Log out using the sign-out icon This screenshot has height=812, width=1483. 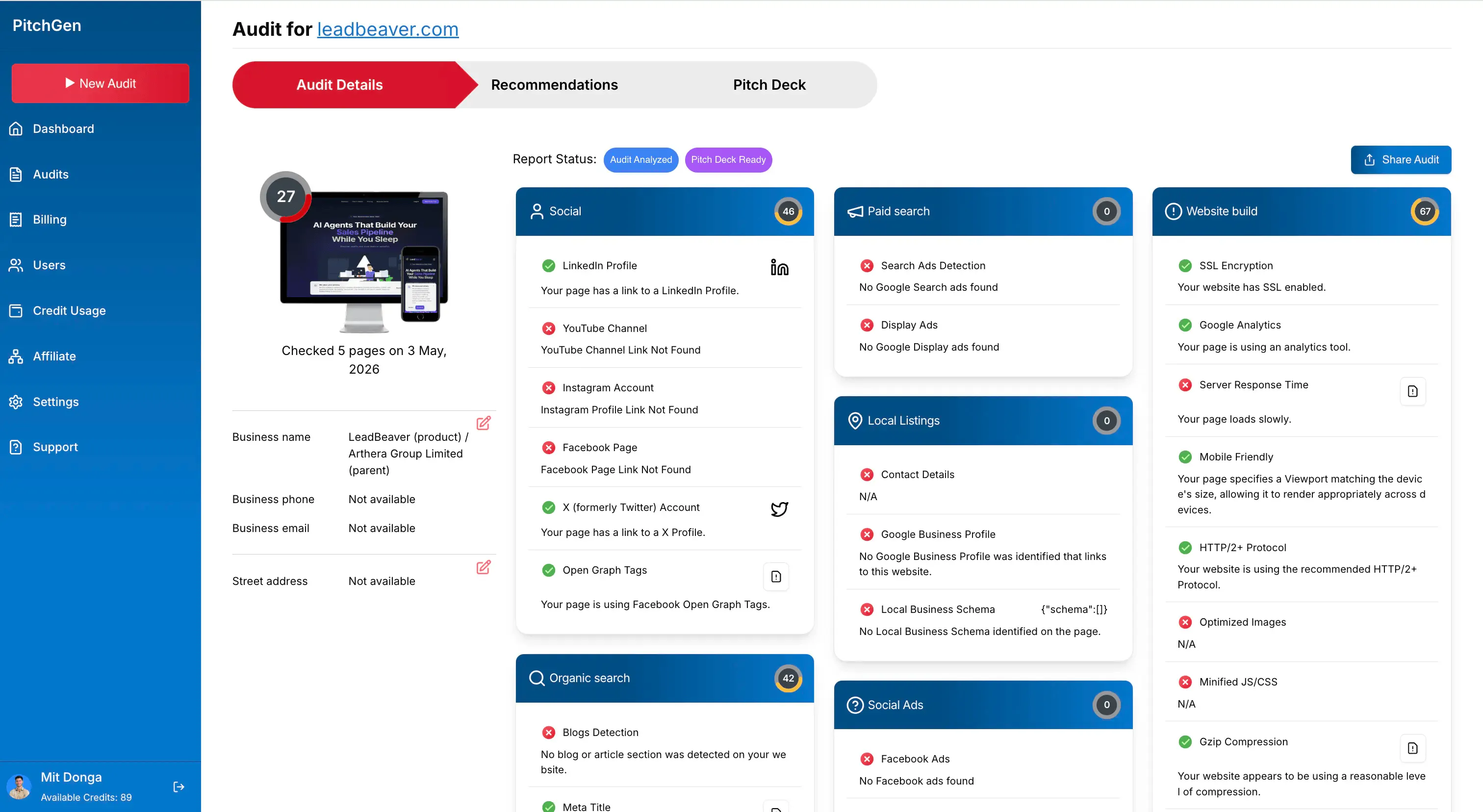(179, 787)
